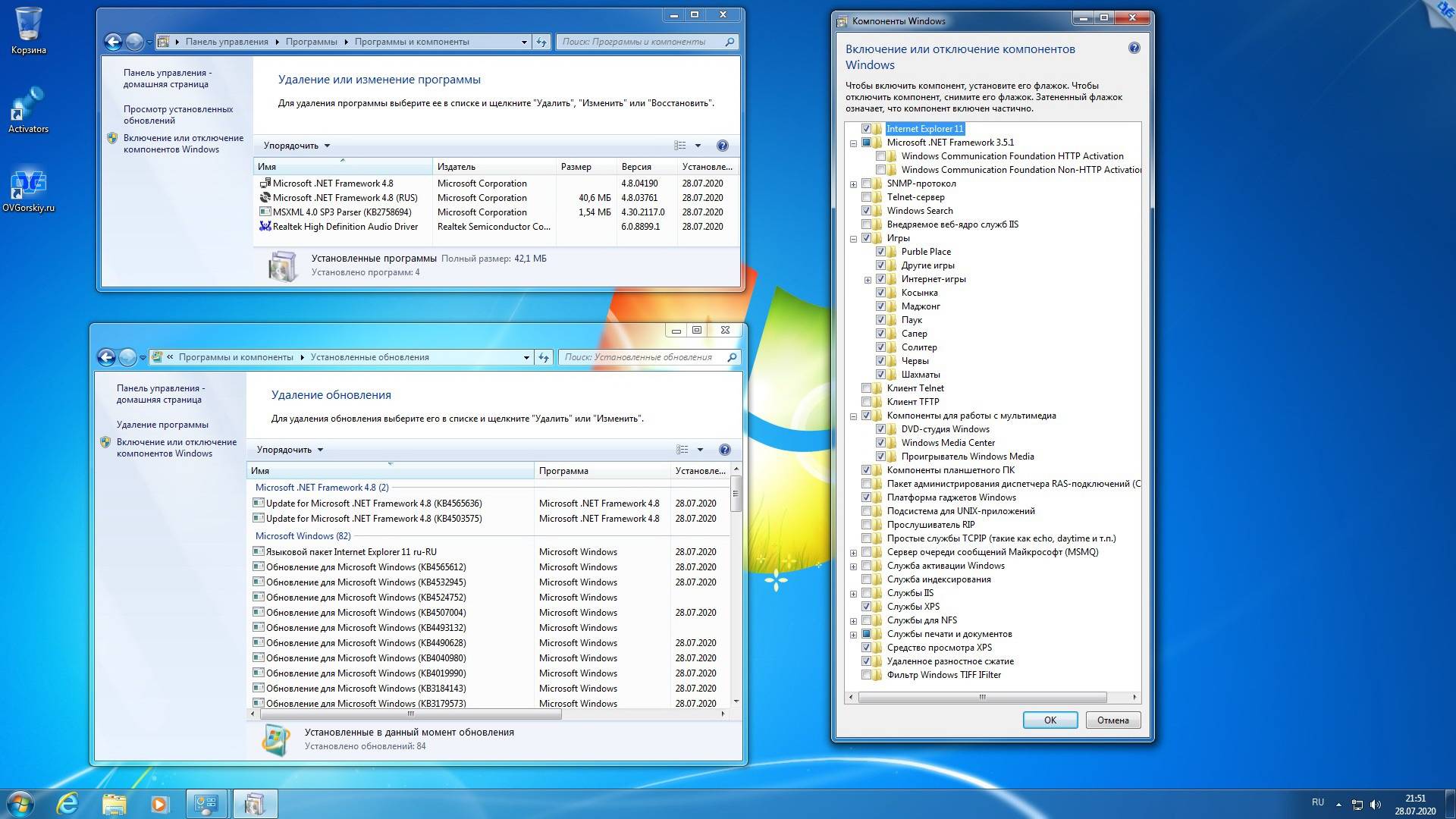1456x819 pixels.
Task: Collapse the Игры tree node
Action: (853, 239)
